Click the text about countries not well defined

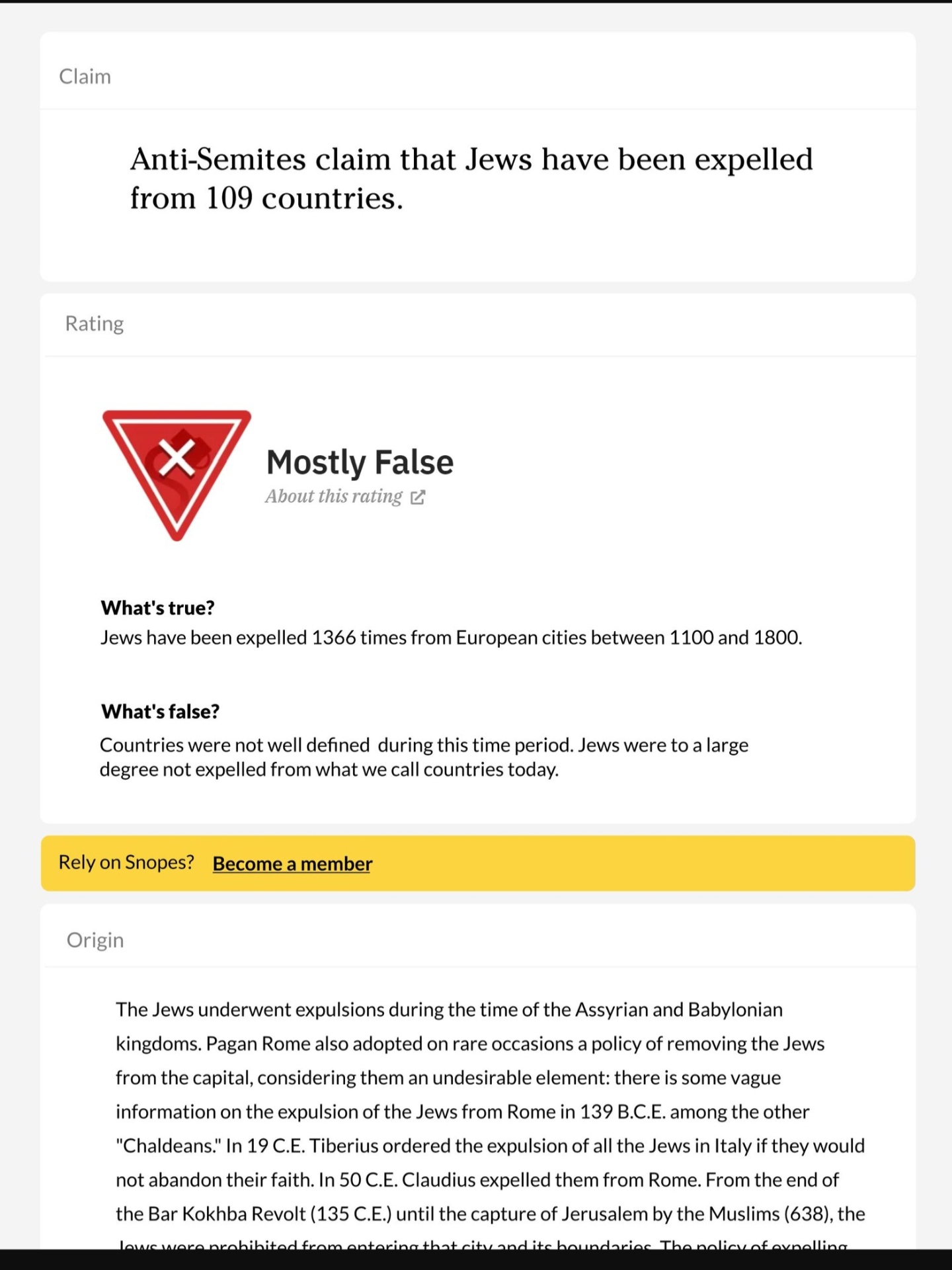(424, 757)
